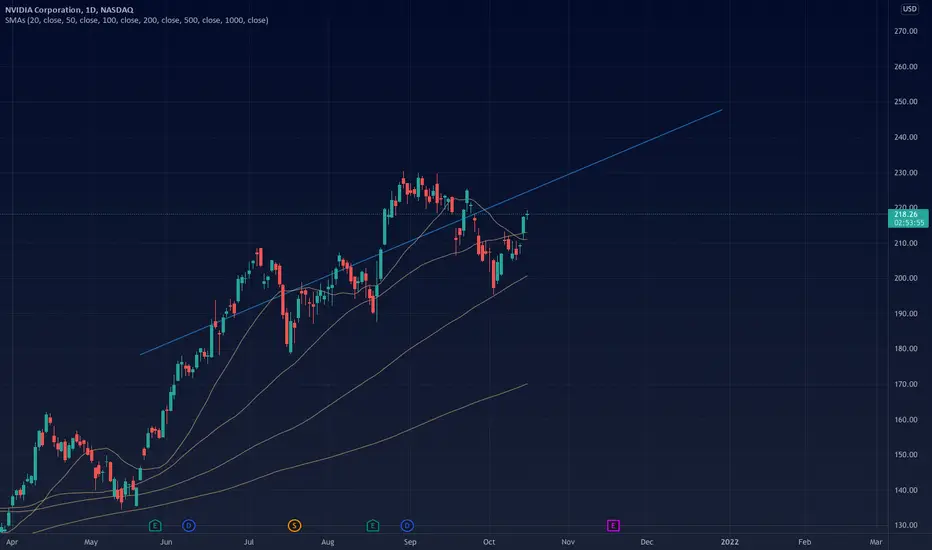This screenshot has width=932, height=550.
Task: Click the 210.00 price axis label
Action: click(906, 243)
